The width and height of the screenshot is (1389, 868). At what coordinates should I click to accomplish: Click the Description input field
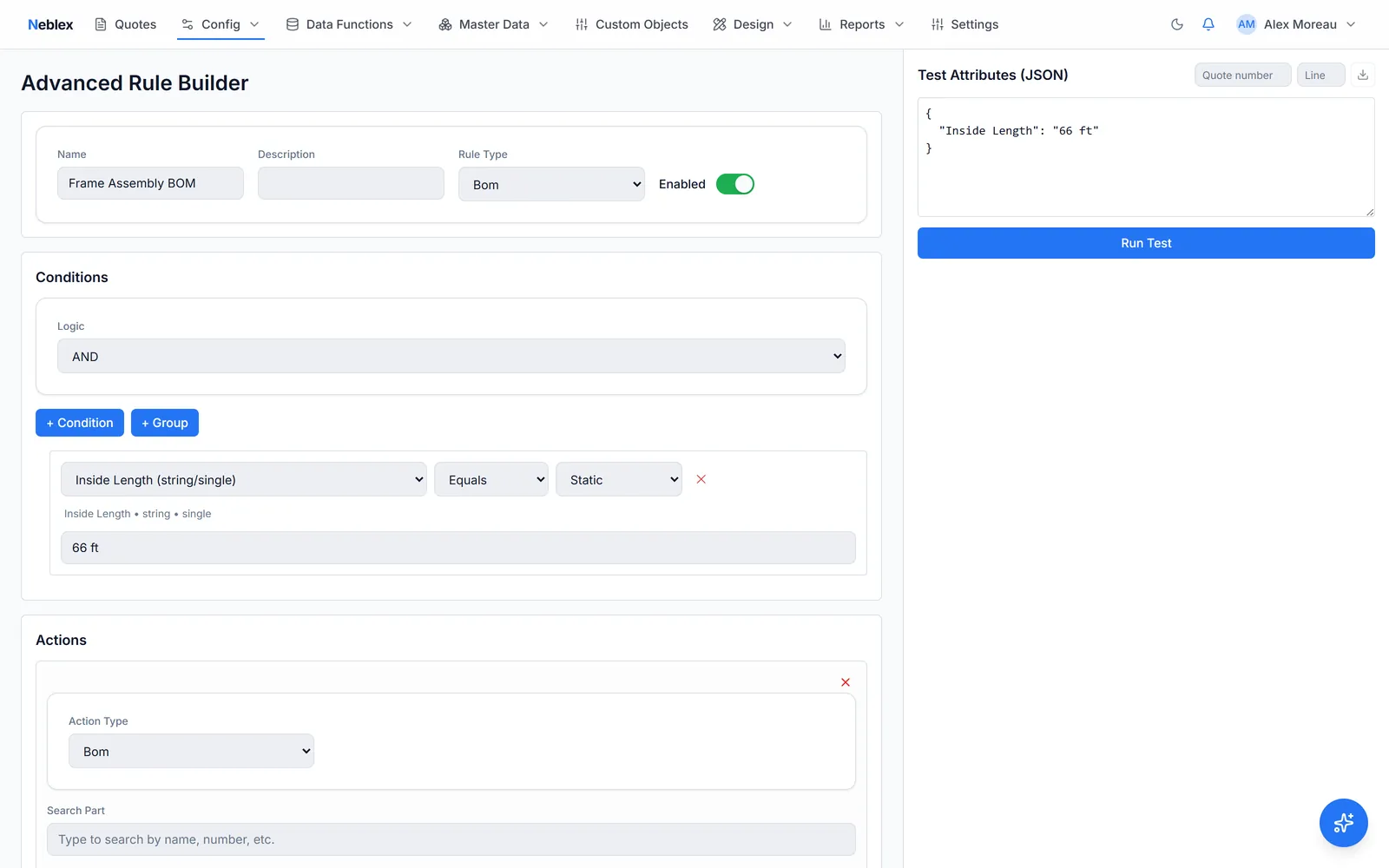[x=351, y=183]
